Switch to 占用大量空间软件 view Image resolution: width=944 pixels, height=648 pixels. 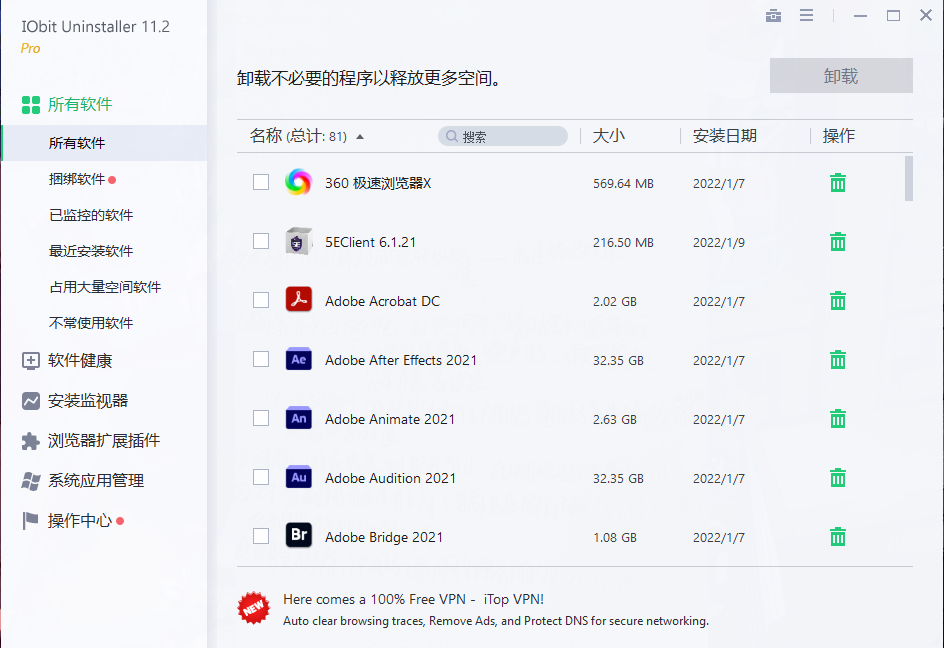105,288
